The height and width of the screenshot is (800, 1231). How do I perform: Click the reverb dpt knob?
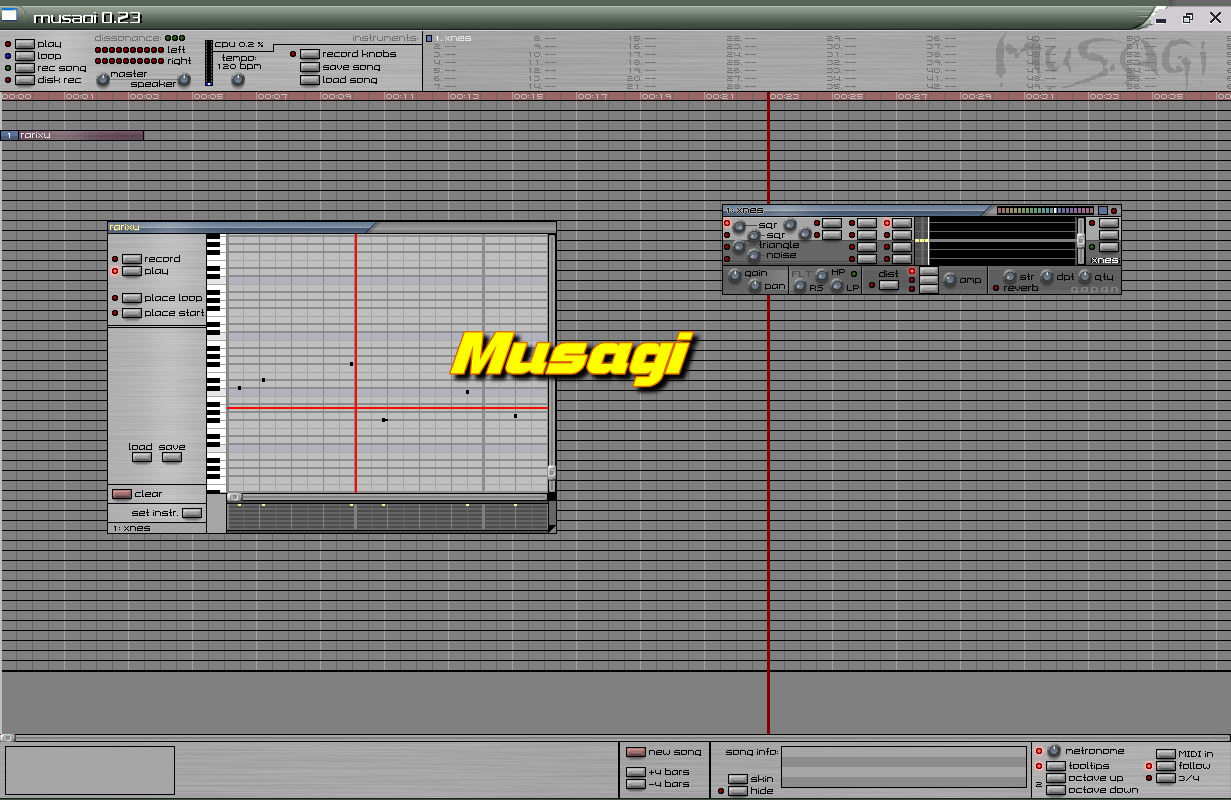coord(1047,276)
